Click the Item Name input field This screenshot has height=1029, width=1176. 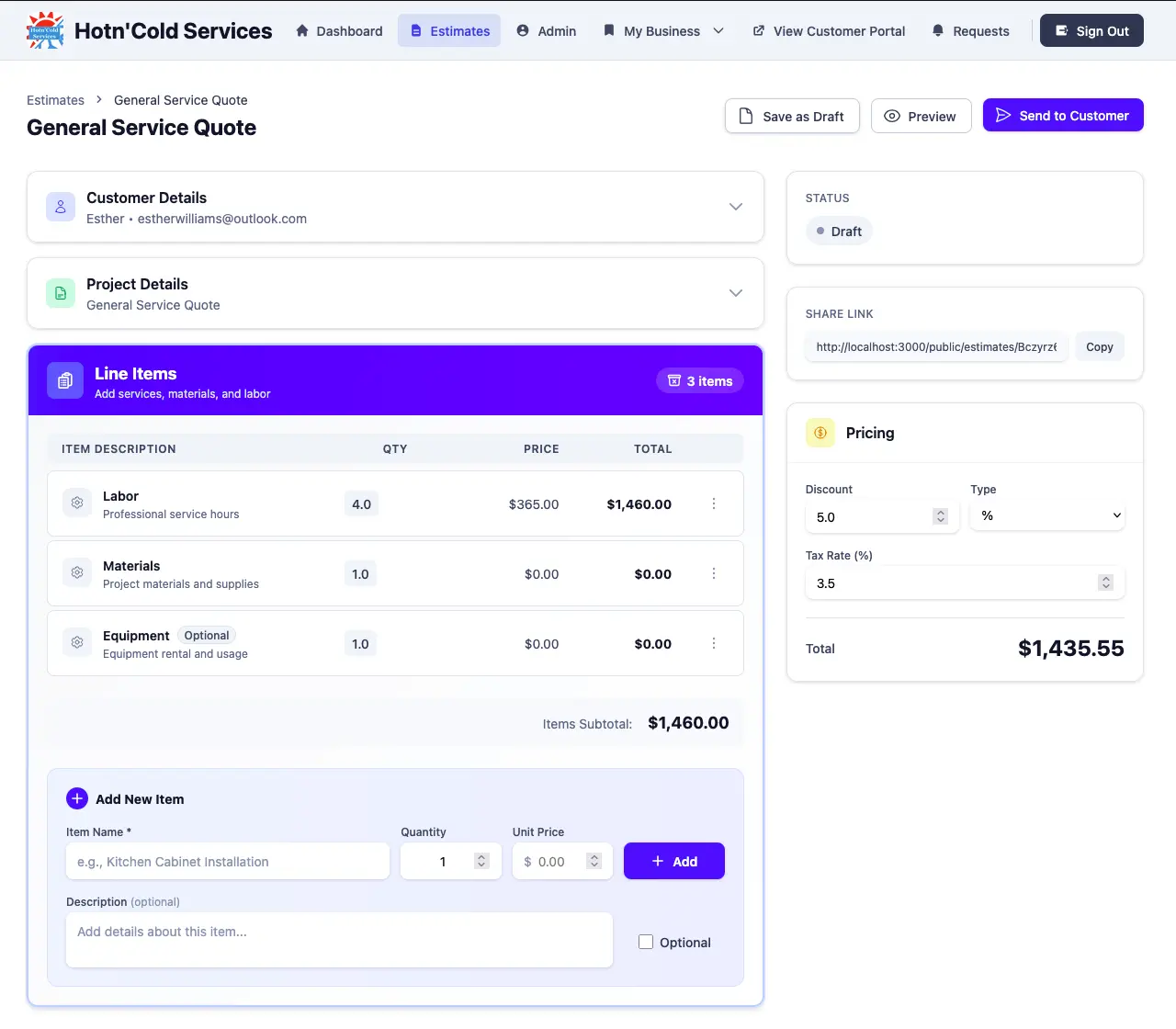227,861
